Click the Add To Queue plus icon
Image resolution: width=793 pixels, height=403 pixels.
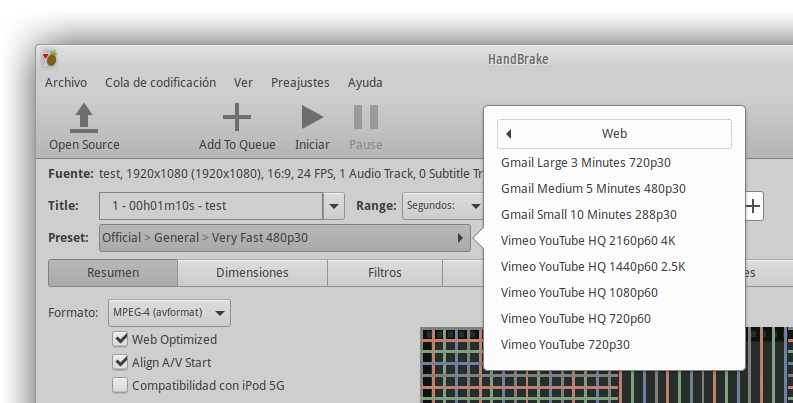coord(237,118)
